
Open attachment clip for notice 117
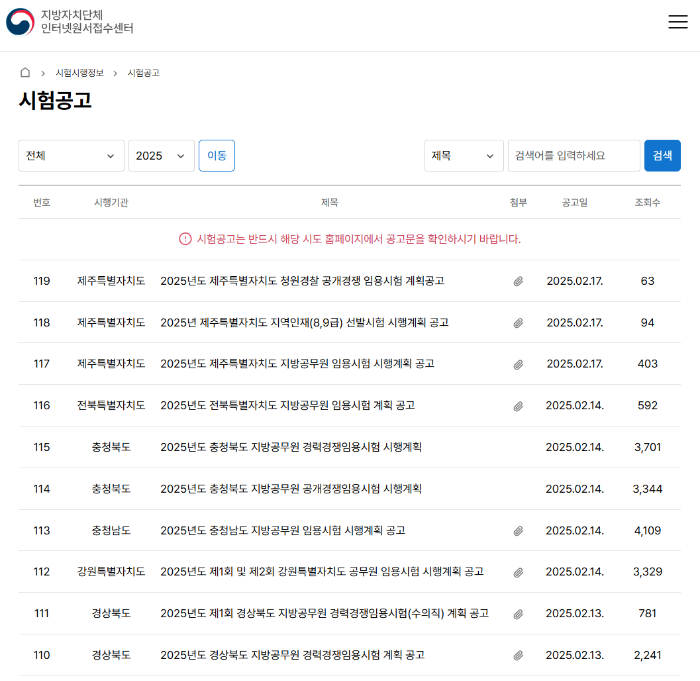518,364
